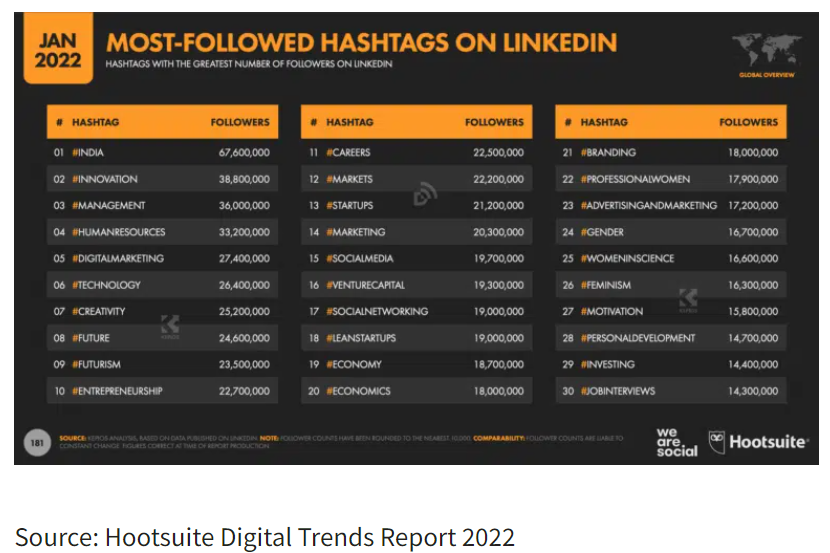Click the watermark icon near #MARKETS row
The height and width of the screenshot is (553, 830).
tap(424, 193)
